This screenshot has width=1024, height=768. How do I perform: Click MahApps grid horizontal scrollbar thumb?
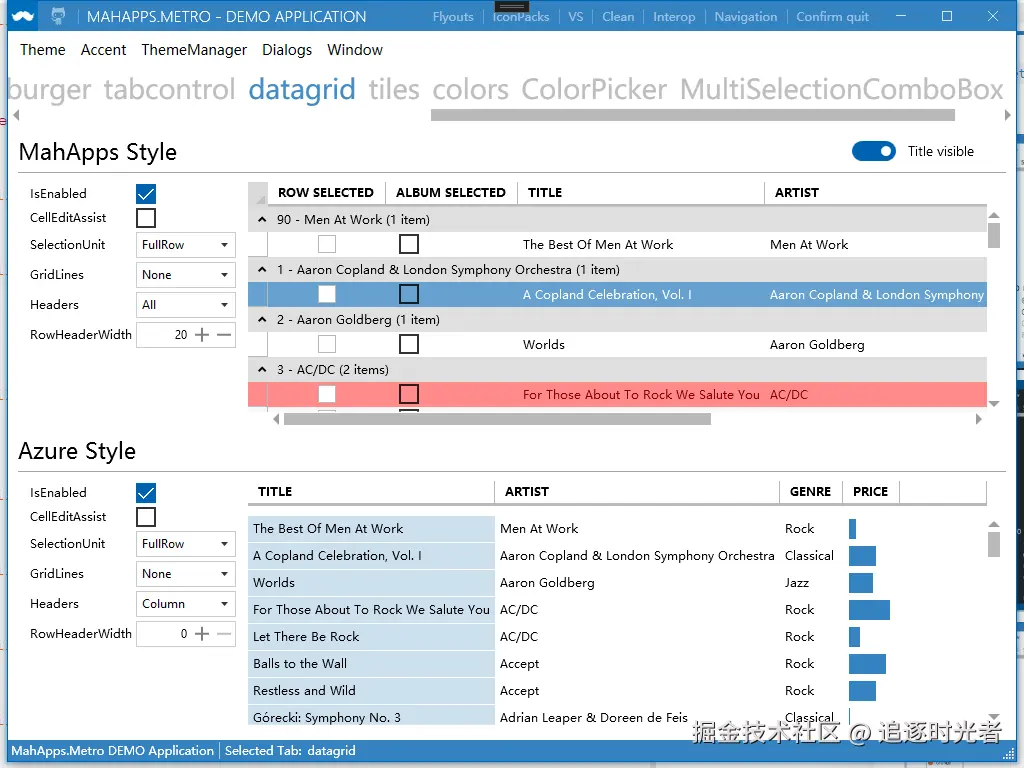497,419
